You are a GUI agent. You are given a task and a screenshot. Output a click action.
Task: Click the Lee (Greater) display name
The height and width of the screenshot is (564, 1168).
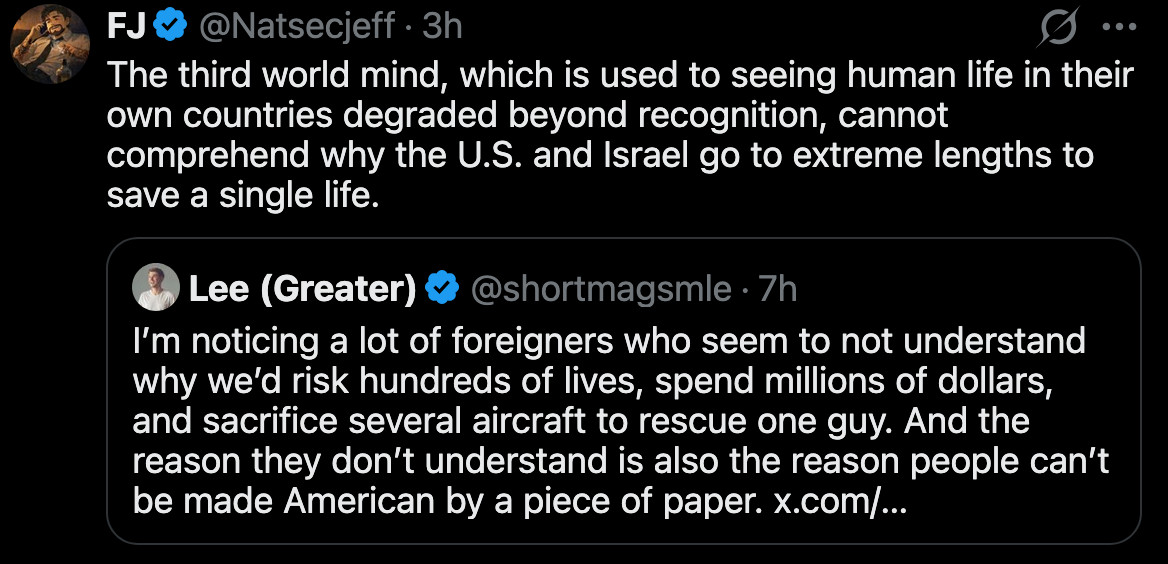coord(302,290)
